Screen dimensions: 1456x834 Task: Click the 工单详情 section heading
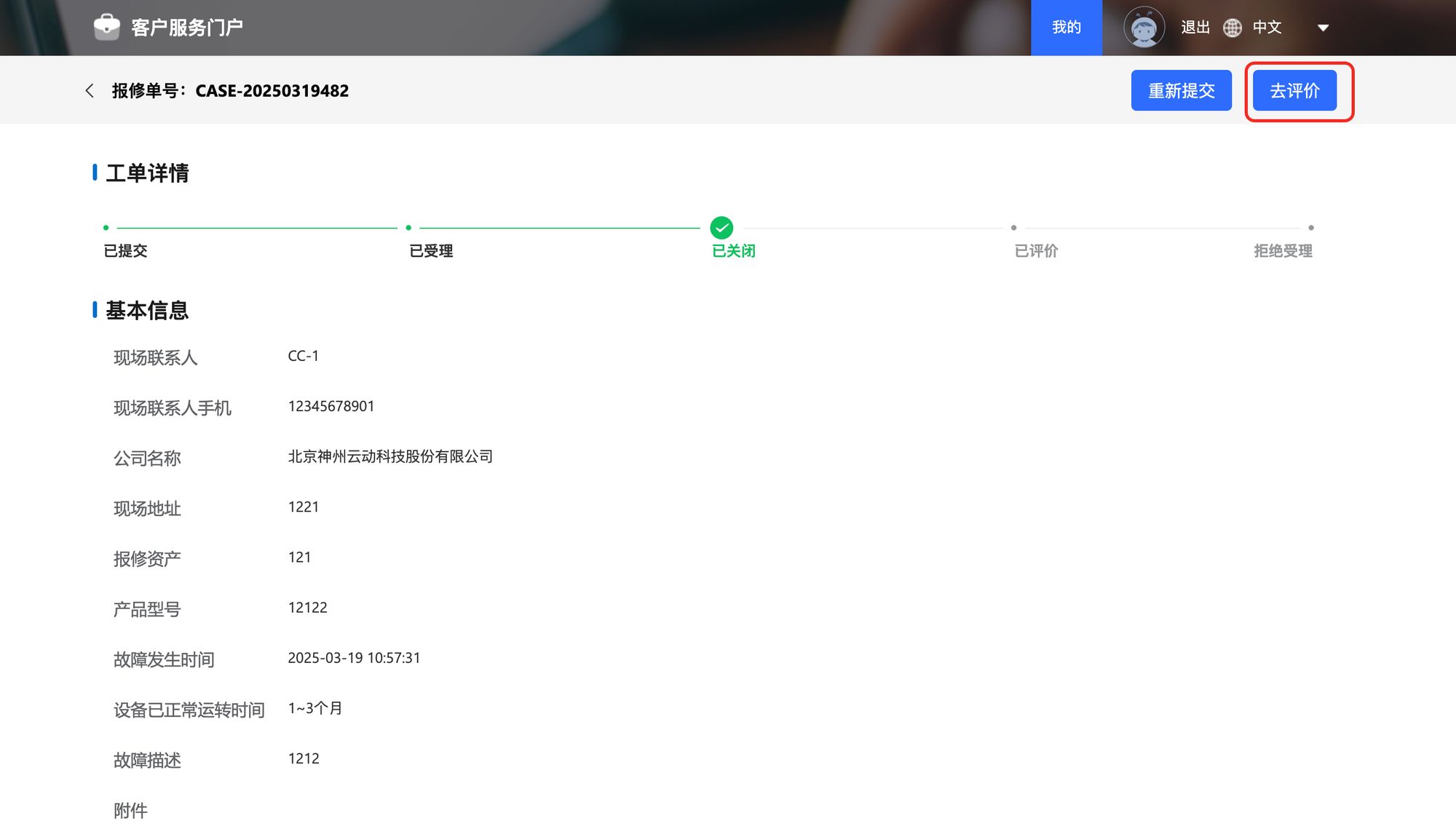pyautogui.click(x=147, y=173)
